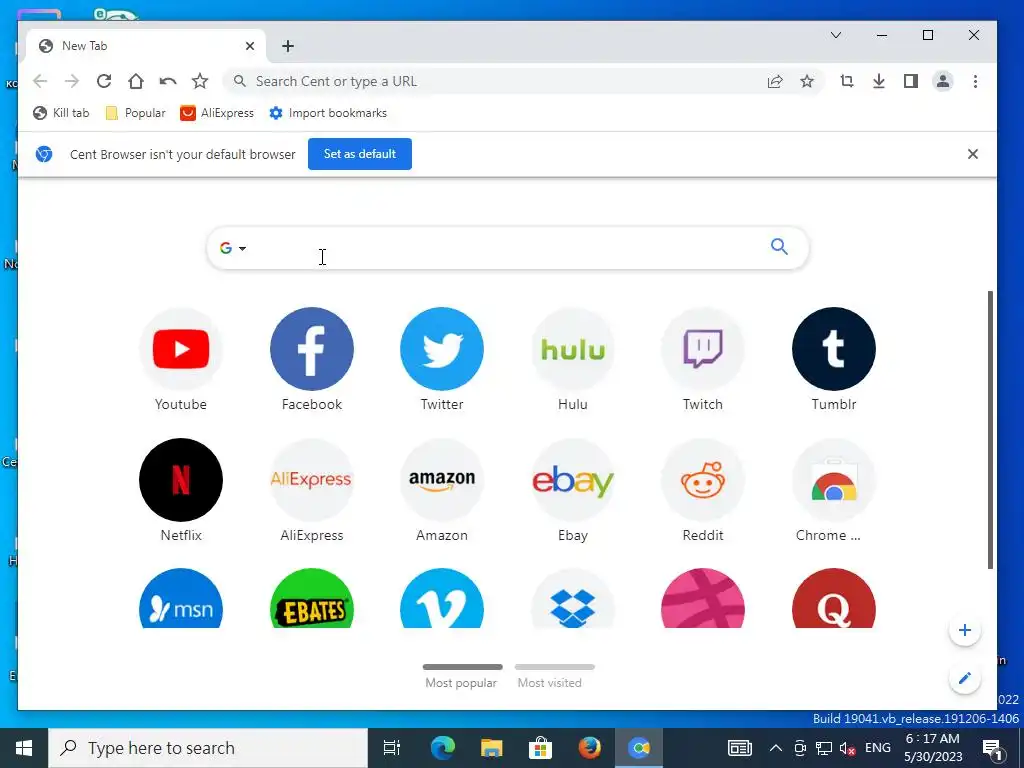This screenshot has height=768, width=1024.
Task: Click the share icon in address bar
Action: pyautogui.click(x=775, y=81)
